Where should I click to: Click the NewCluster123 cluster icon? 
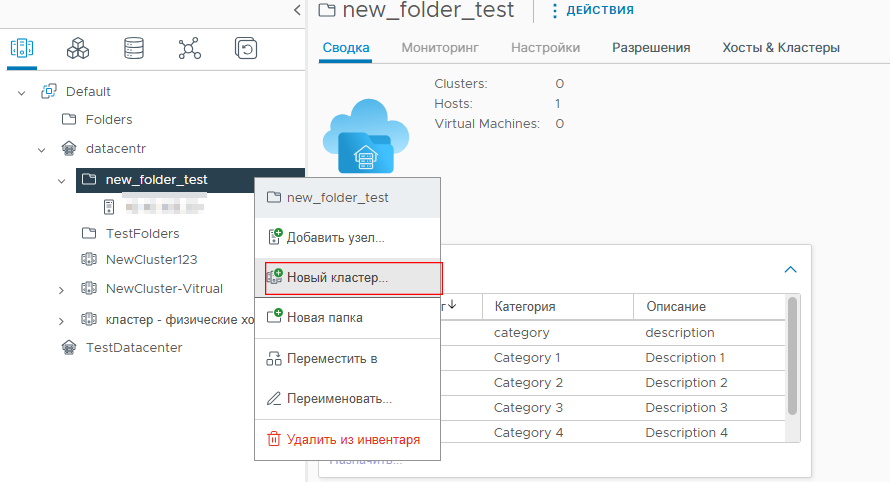tap(89, 259)
